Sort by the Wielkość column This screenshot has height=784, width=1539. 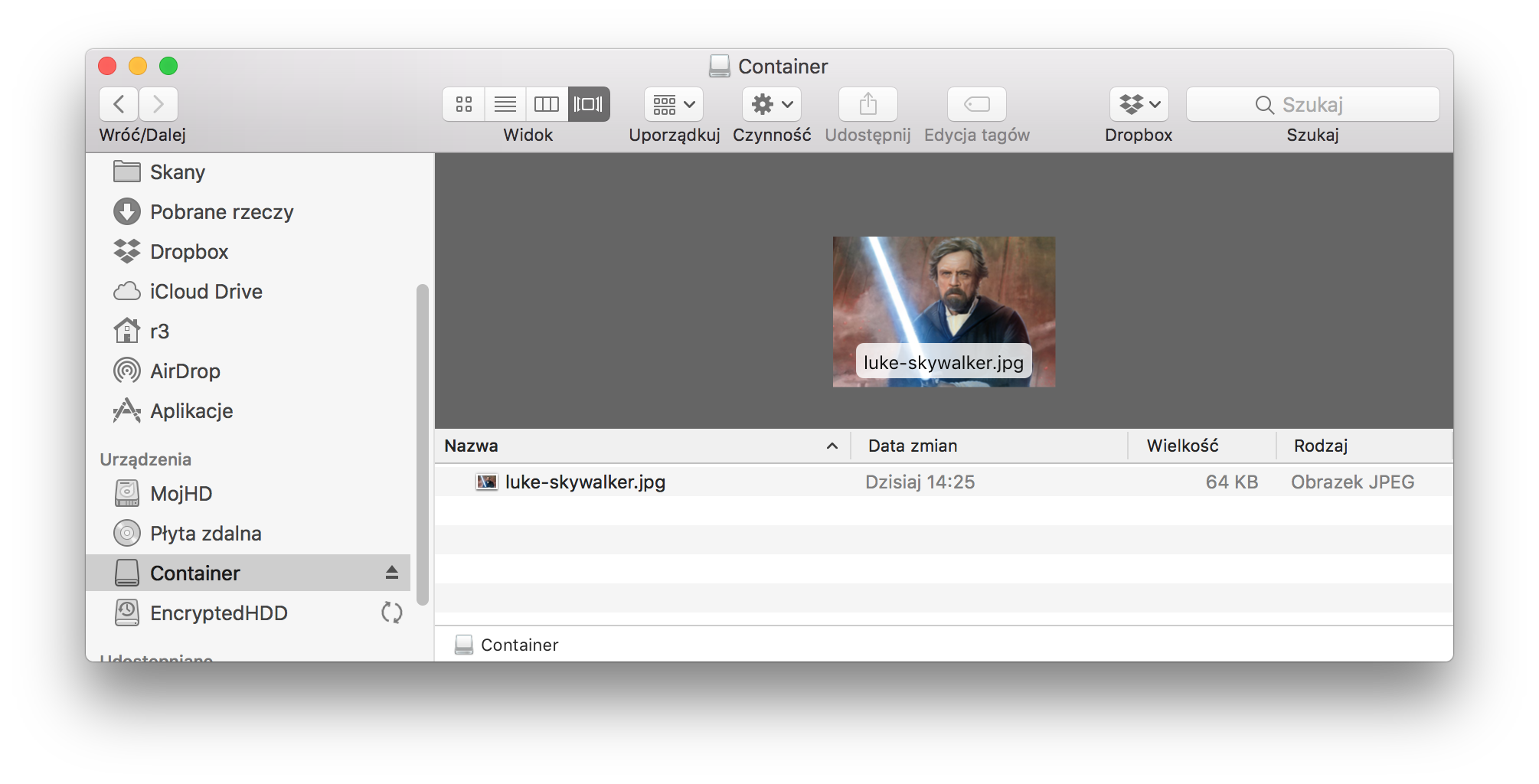coord(1202,446)
